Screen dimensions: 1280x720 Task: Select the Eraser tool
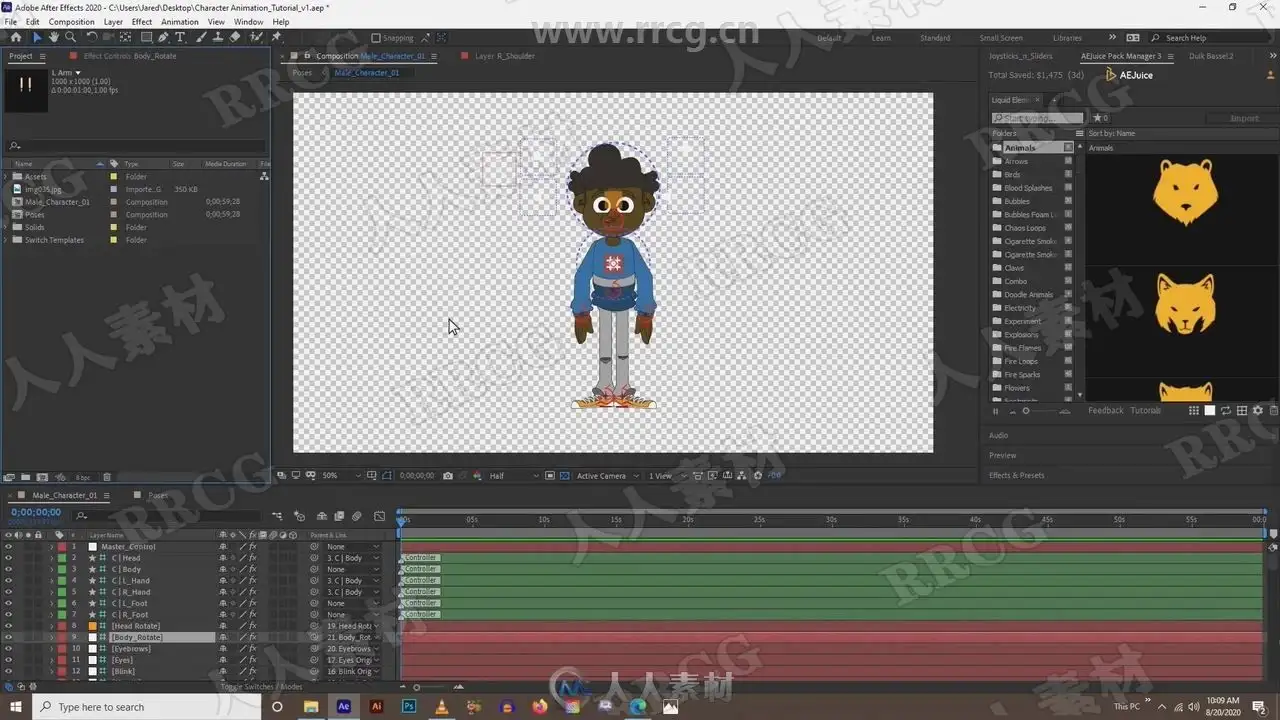[x=235, y=37]
